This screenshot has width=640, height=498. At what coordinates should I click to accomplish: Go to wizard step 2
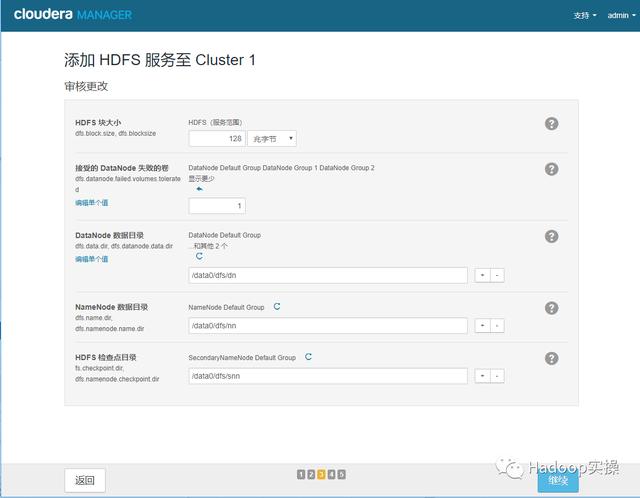(311, 474)
